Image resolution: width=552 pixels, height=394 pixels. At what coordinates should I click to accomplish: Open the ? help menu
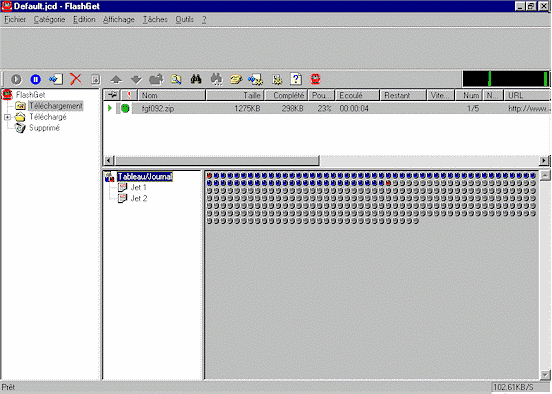204,19
